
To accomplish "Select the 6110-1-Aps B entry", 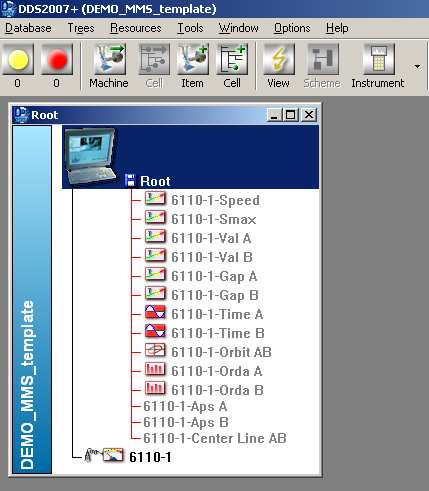I will point(186,422).
